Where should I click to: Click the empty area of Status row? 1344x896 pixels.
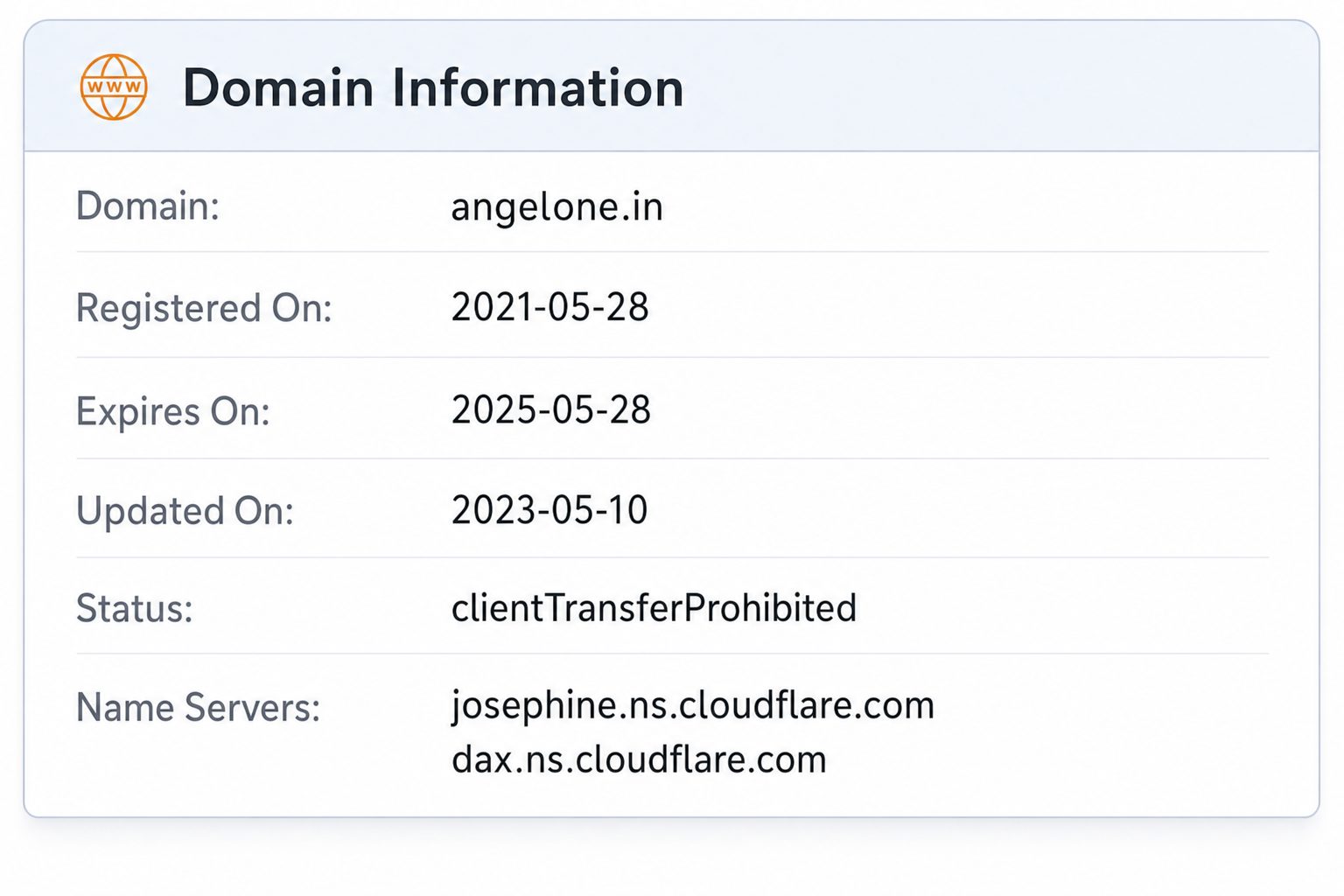coord(1059,608)
